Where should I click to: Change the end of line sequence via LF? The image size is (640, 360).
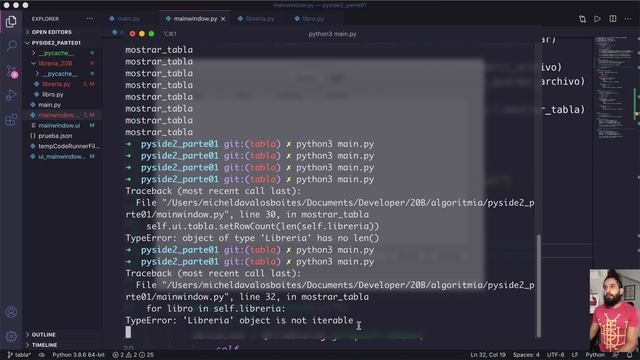pos(575,355)
